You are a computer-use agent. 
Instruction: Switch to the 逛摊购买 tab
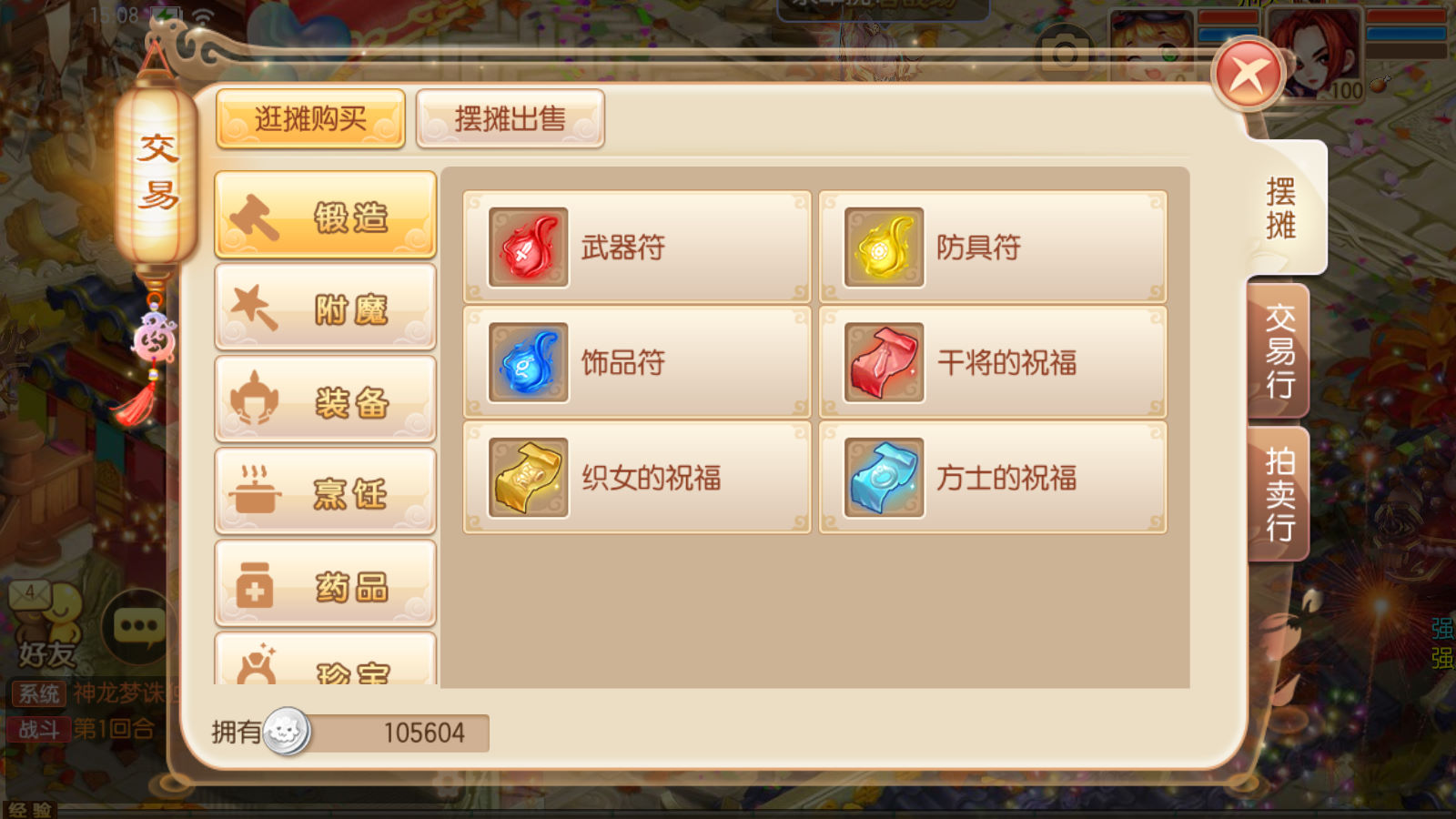(x=310, y=118)
